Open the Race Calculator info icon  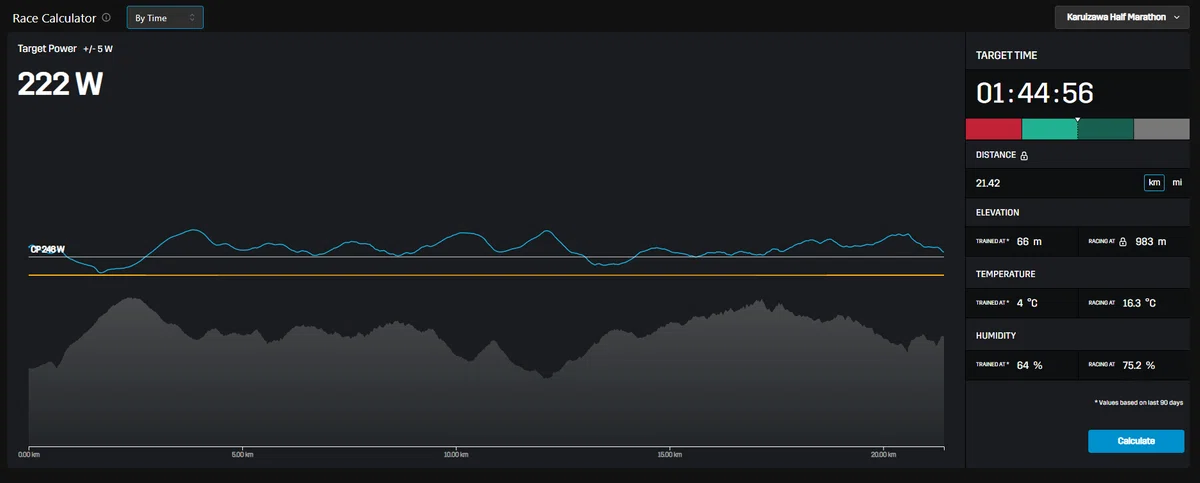107,18
